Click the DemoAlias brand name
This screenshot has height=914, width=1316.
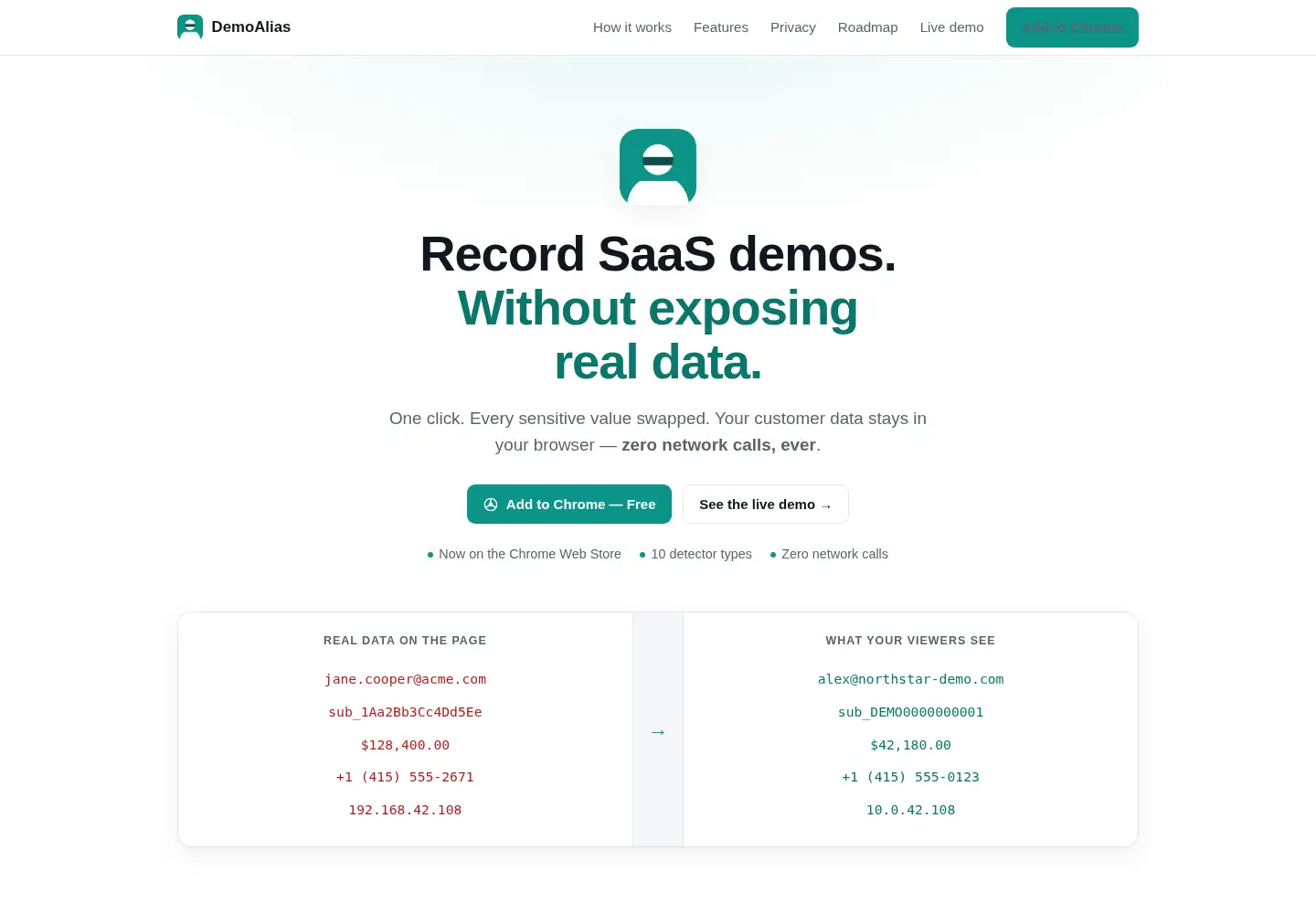[251, 27]
